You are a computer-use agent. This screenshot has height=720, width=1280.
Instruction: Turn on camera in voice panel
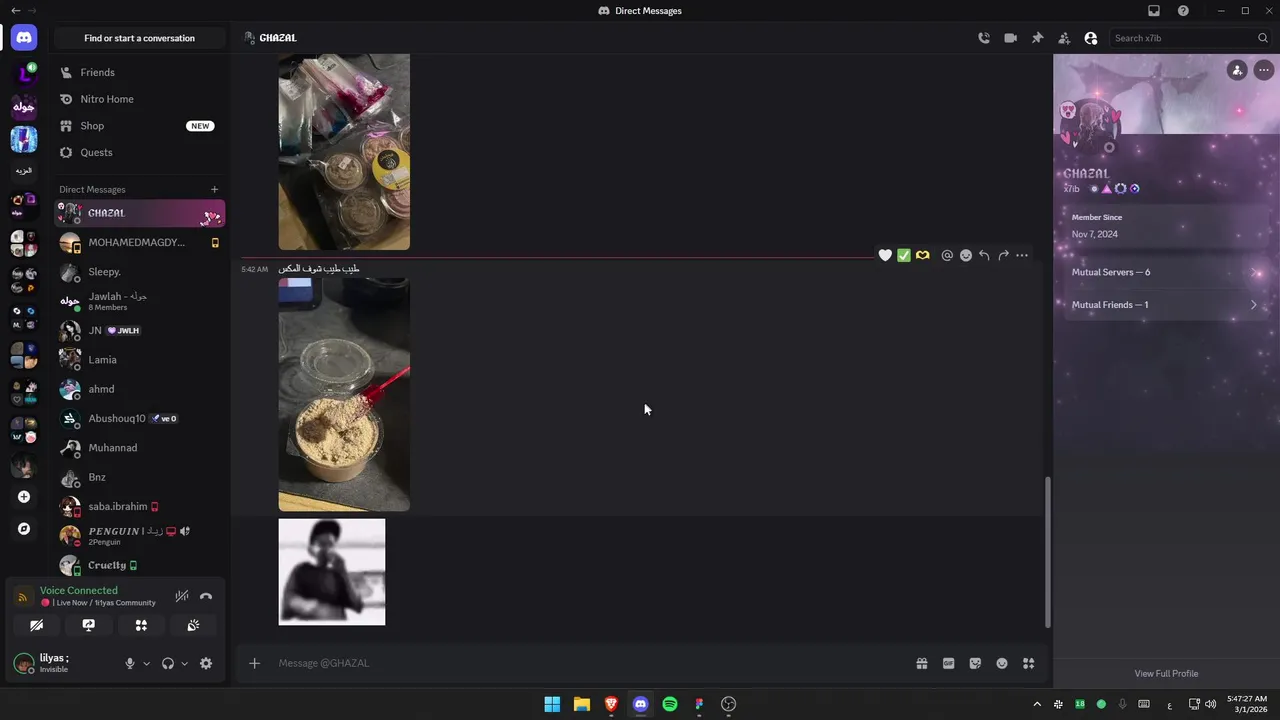click(x=36, y=625)
